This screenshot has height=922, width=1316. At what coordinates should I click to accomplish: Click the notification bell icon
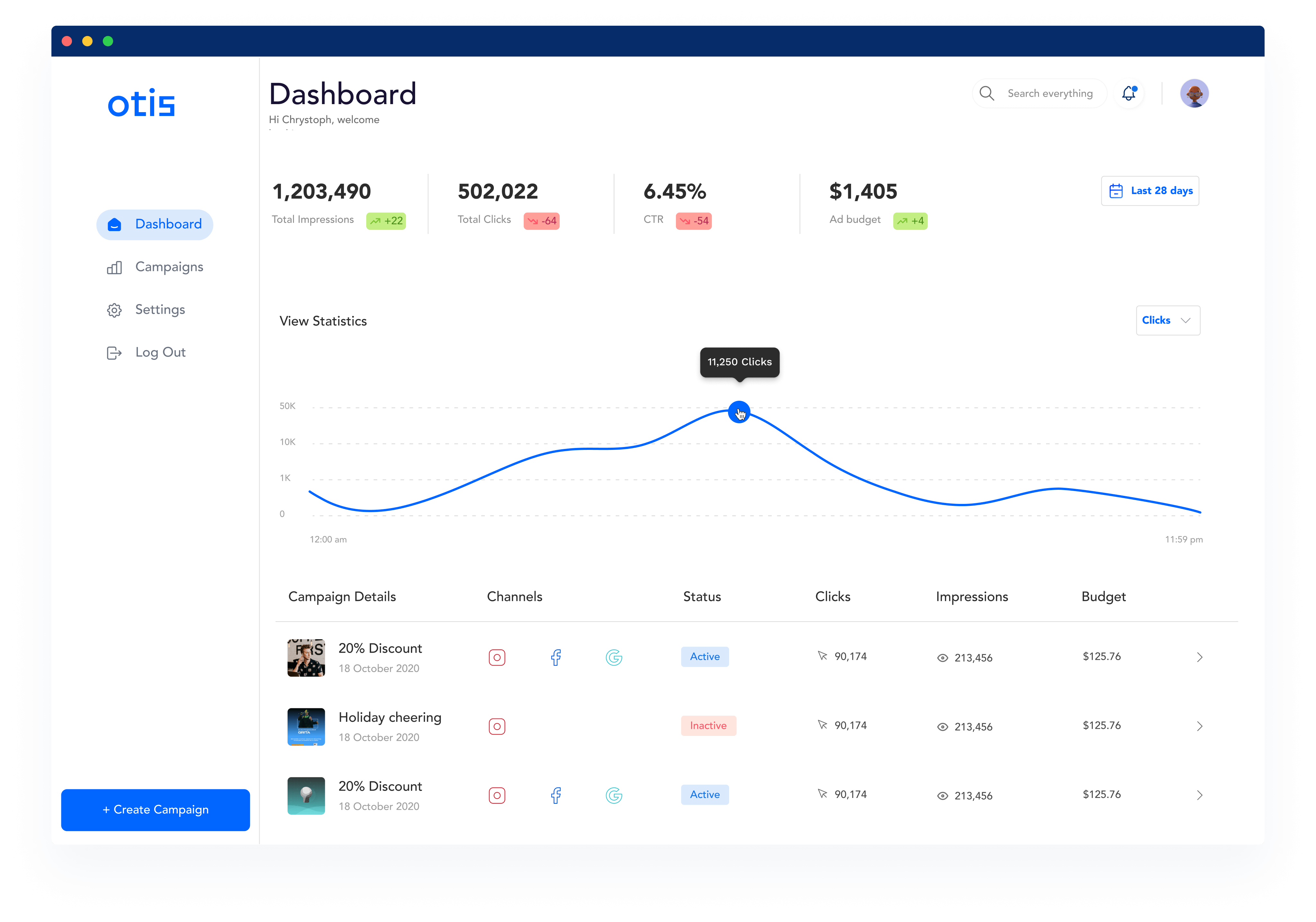pyautogui.click(x=1129, y=94)
